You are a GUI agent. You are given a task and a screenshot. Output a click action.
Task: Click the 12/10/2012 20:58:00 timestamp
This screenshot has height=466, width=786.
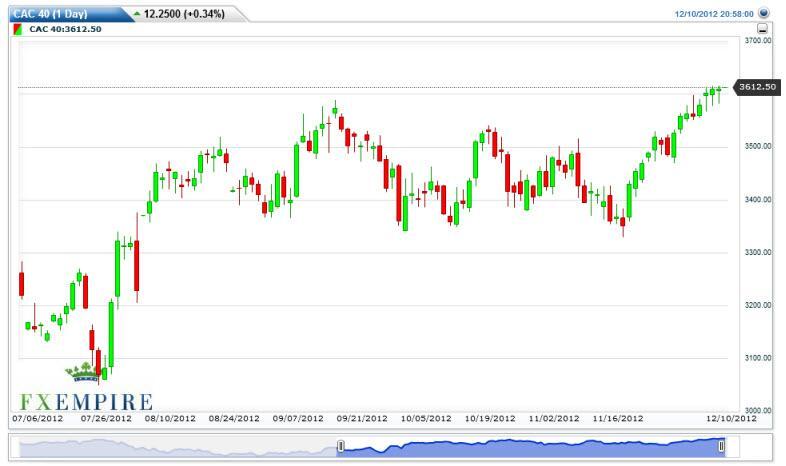[x=715, y=14]
